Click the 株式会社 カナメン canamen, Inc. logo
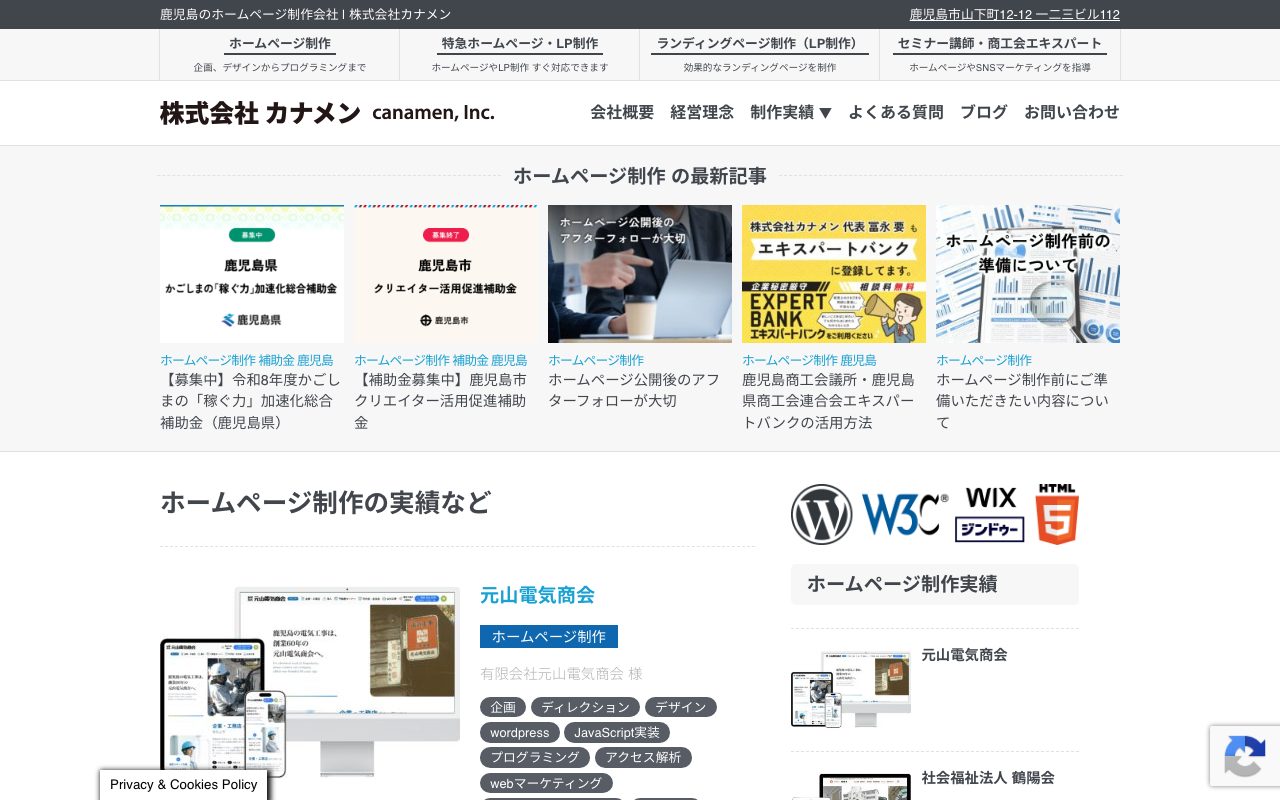This screenshot has height=800, width=1280. point(327,113)
